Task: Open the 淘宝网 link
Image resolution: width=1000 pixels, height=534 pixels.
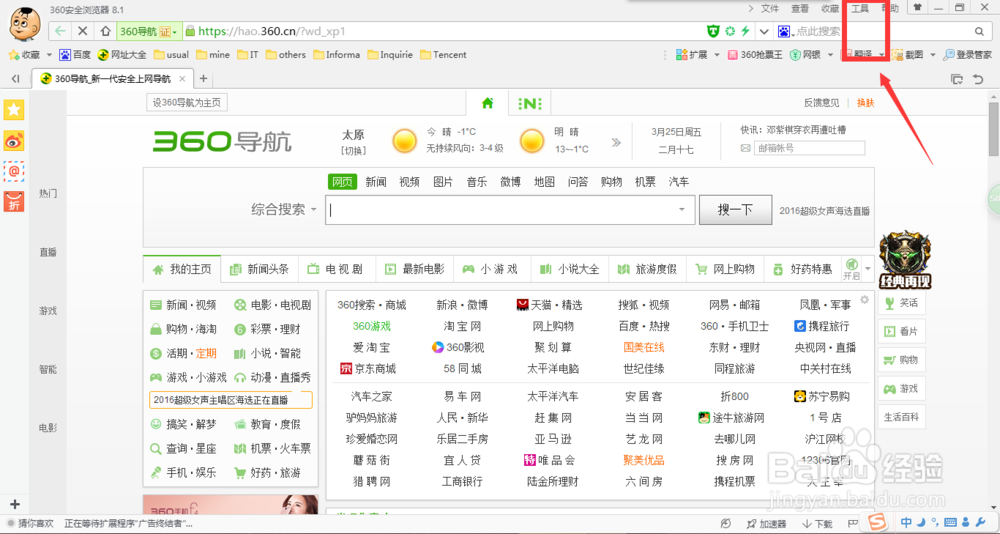Action: tap(462, 326)
